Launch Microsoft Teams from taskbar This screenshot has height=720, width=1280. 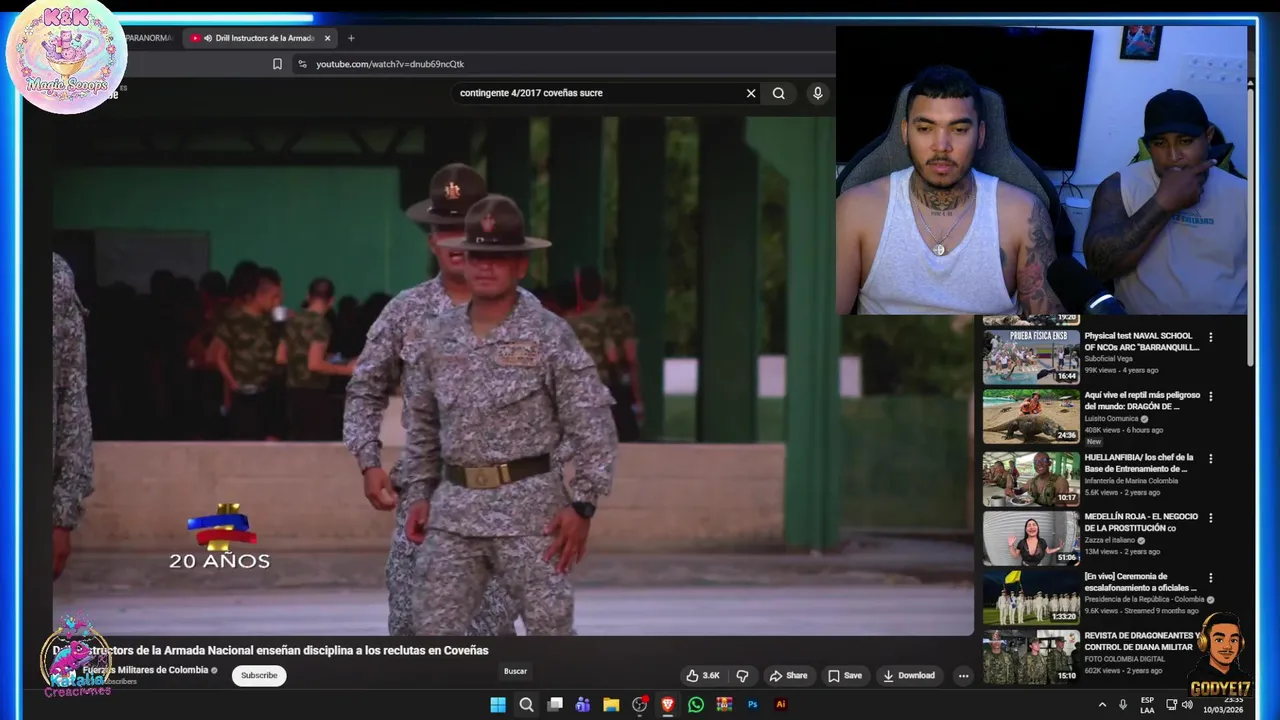583,704
